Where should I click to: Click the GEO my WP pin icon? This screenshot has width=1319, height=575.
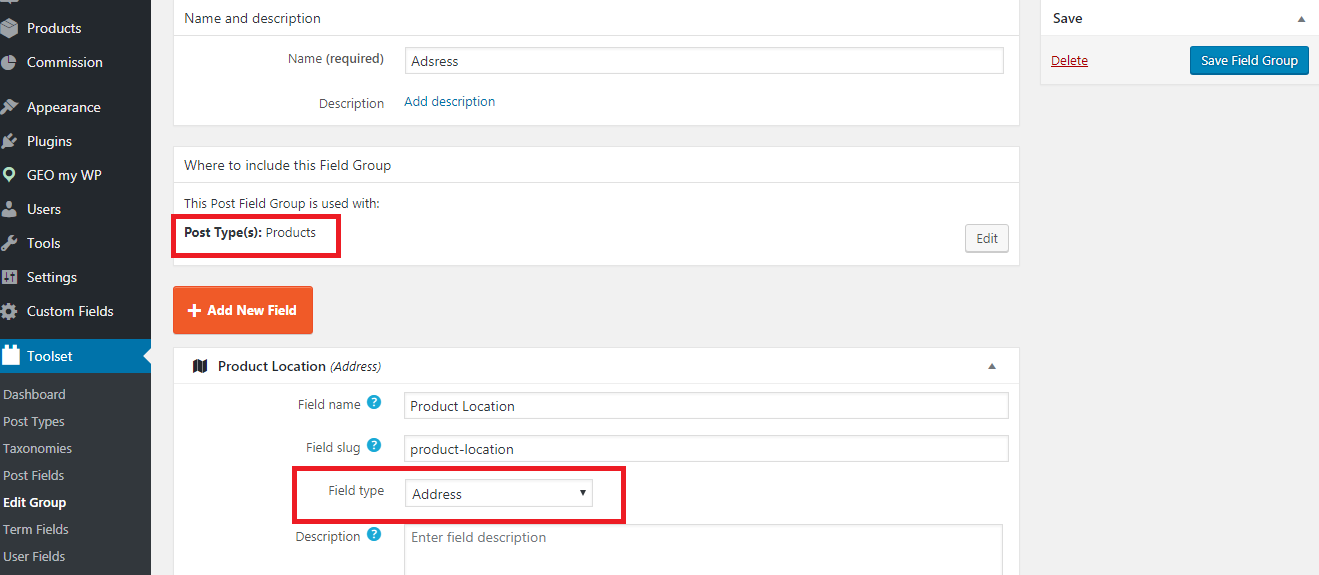pos(9,175)
